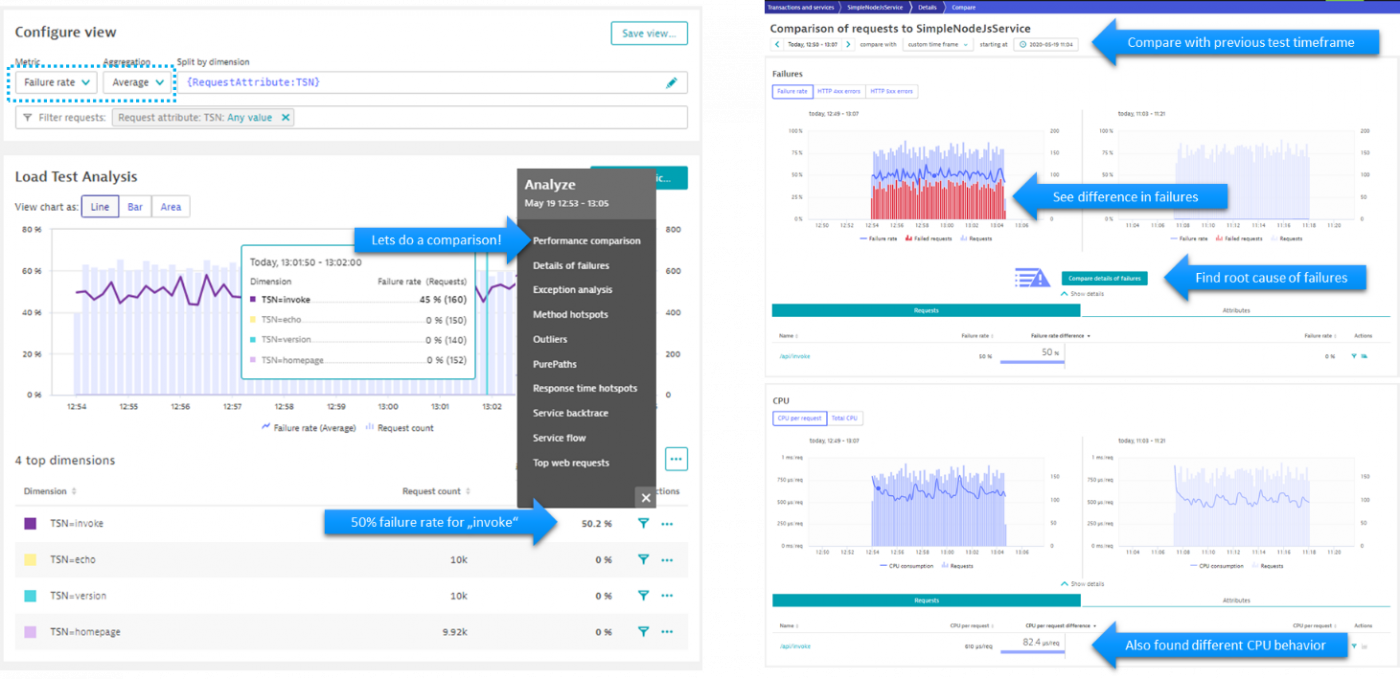Click the filter icon in the /api/invoke Actions column

point(1354,356)
